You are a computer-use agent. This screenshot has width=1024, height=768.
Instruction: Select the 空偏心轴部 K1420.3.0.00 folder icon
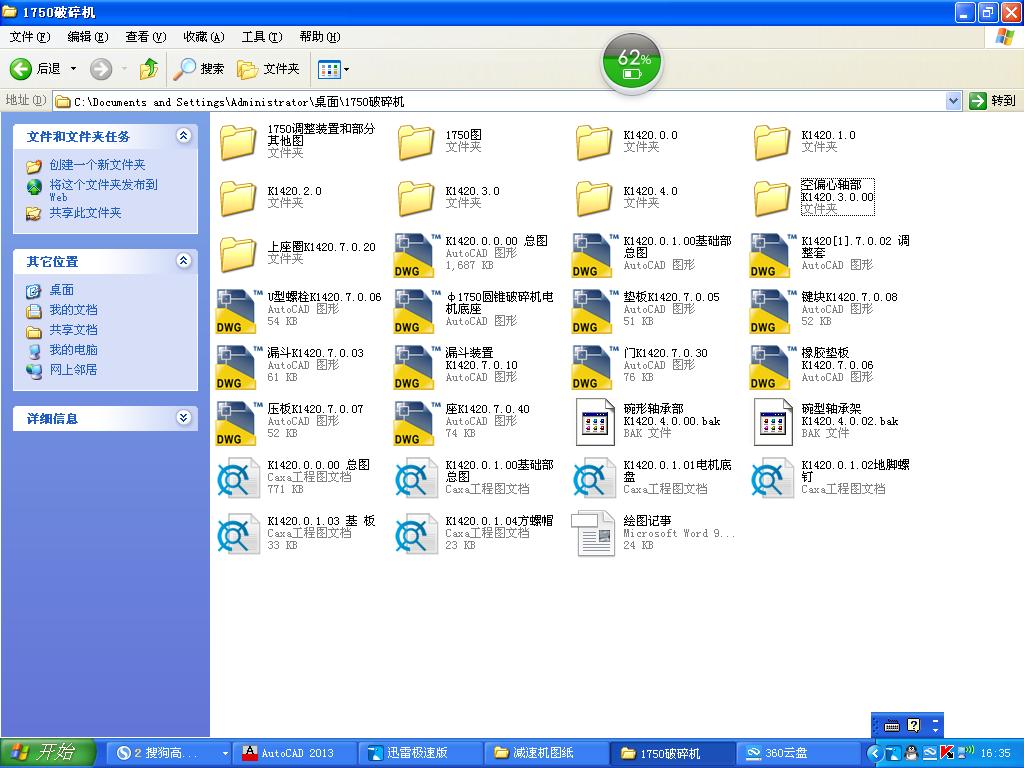772,198
